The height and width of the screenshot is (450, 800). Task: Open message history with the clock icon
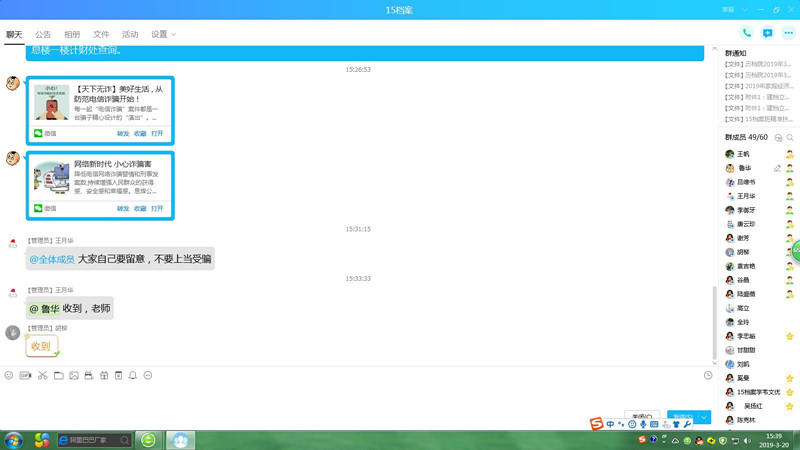708,376
